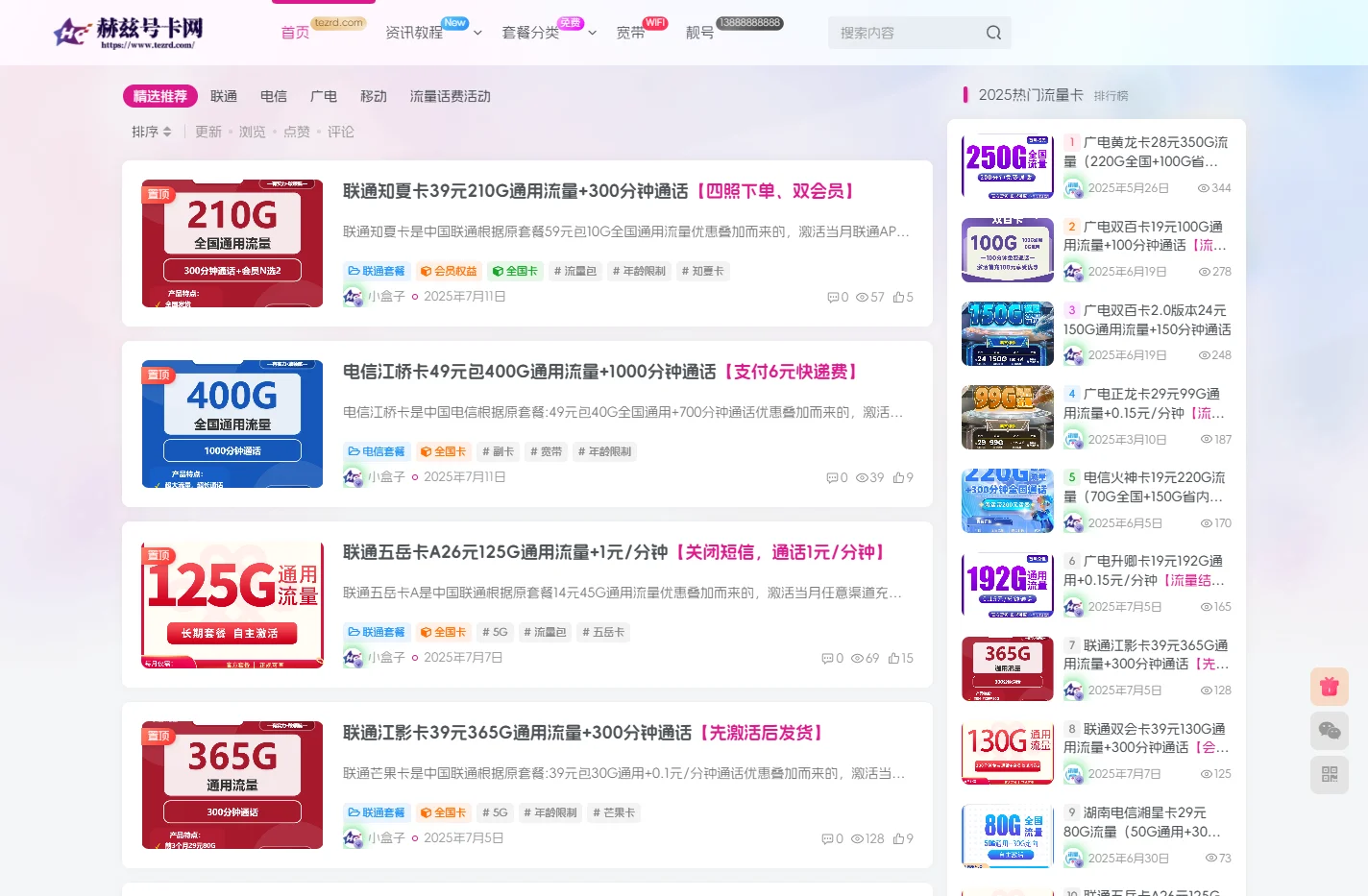This screenshot has height=896, width=1368.
Task: Sort posts by 浏览
Action: point(253,132)
